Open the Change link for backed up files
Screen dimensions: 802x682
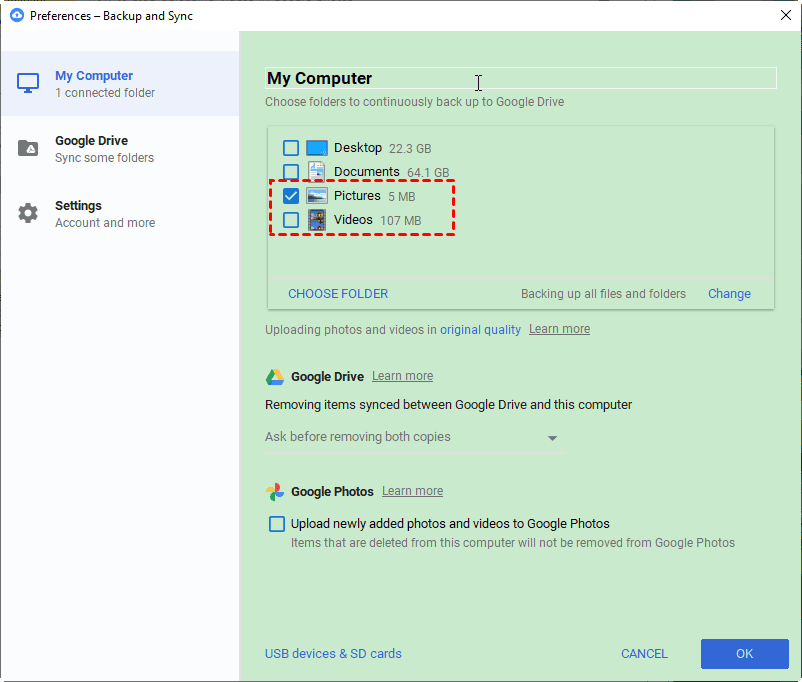pyautogui.click(x=729, y=293)
